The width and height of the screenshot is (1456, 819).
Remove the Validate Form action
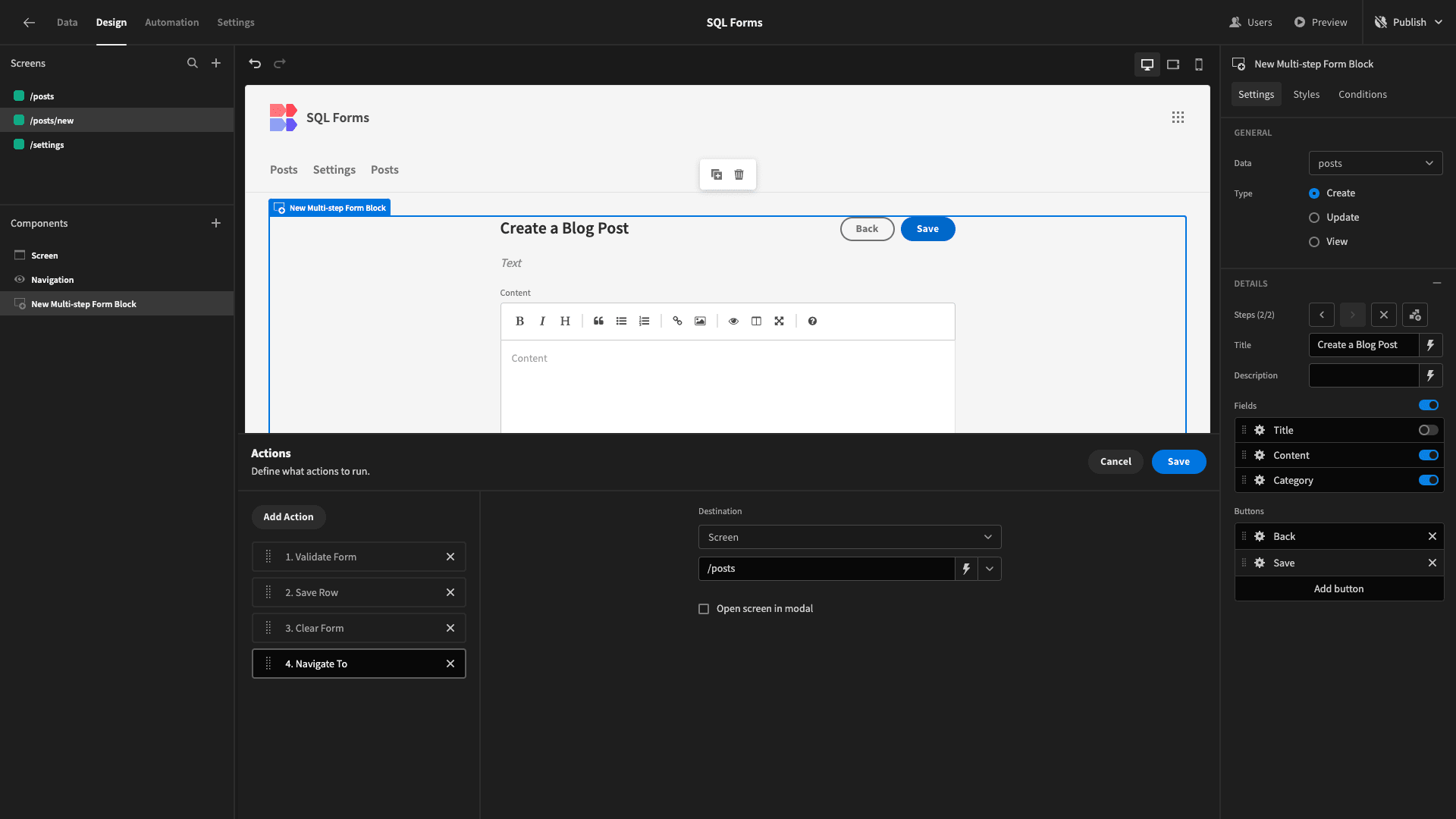click(450, 557)
